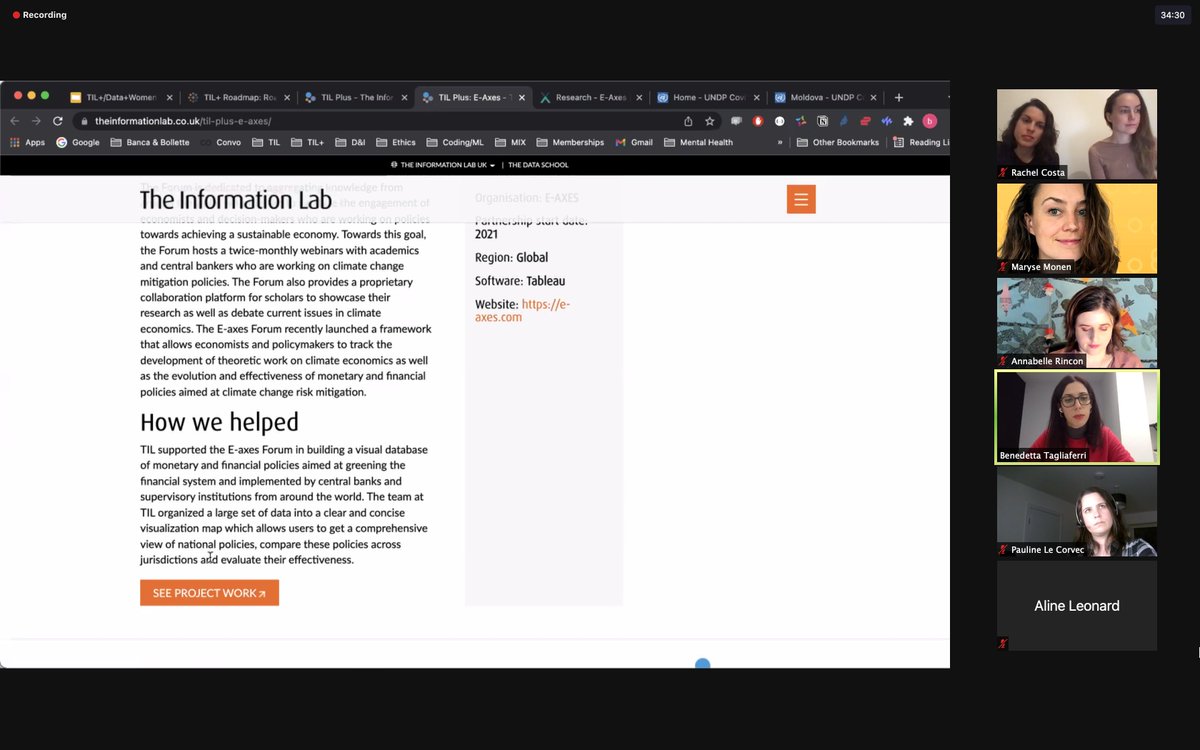Close the active TIL Plus: E-Axes tab
This screenshot has height=750, width=1200.
coord(522,98)
